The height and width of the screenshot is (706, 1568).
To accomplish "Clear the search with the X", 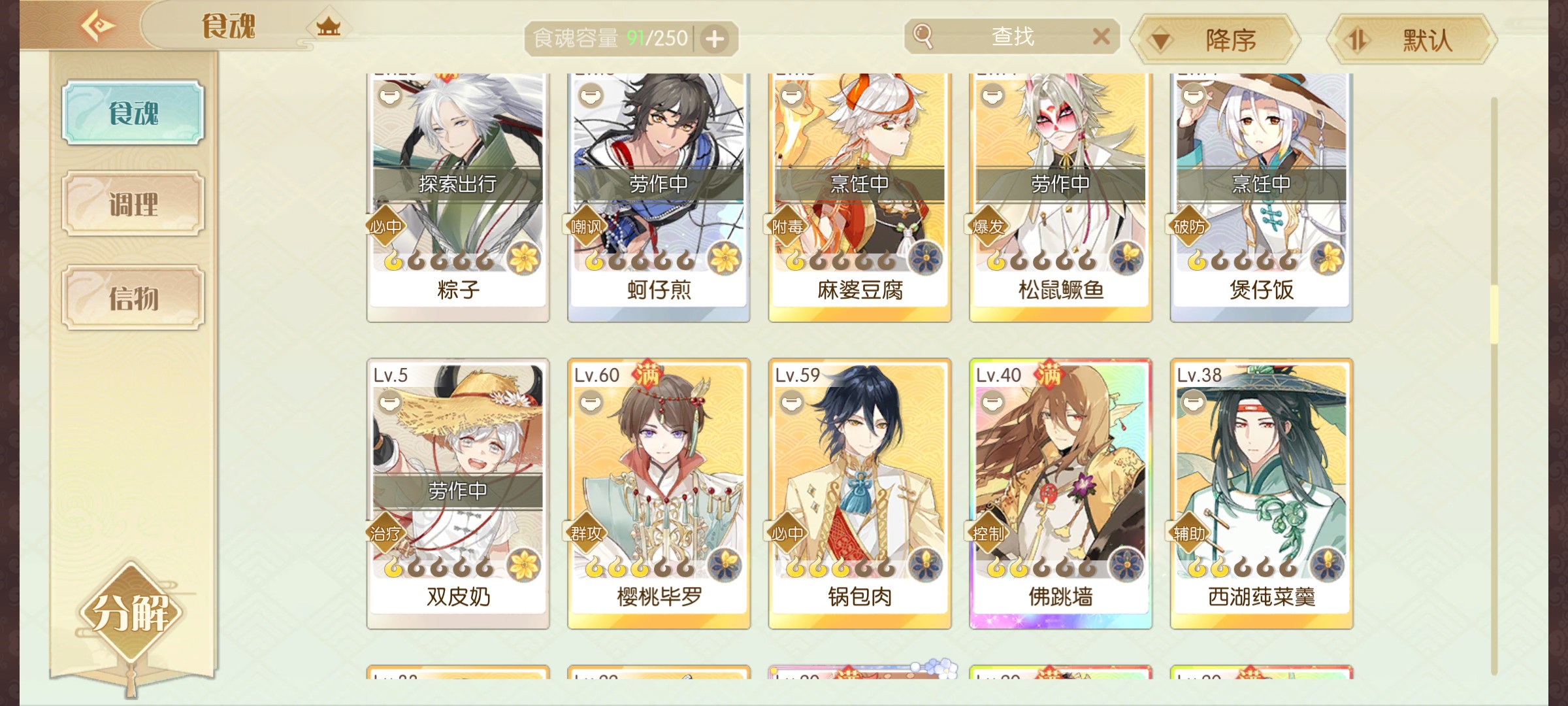I will (1101, 36).
